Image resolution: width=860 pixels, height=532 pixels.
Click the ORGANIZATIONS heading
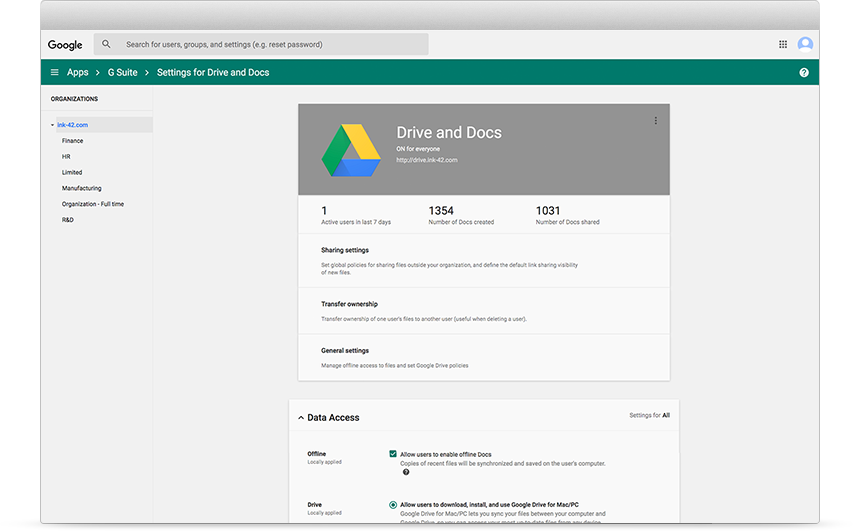(x=75, y=99)
